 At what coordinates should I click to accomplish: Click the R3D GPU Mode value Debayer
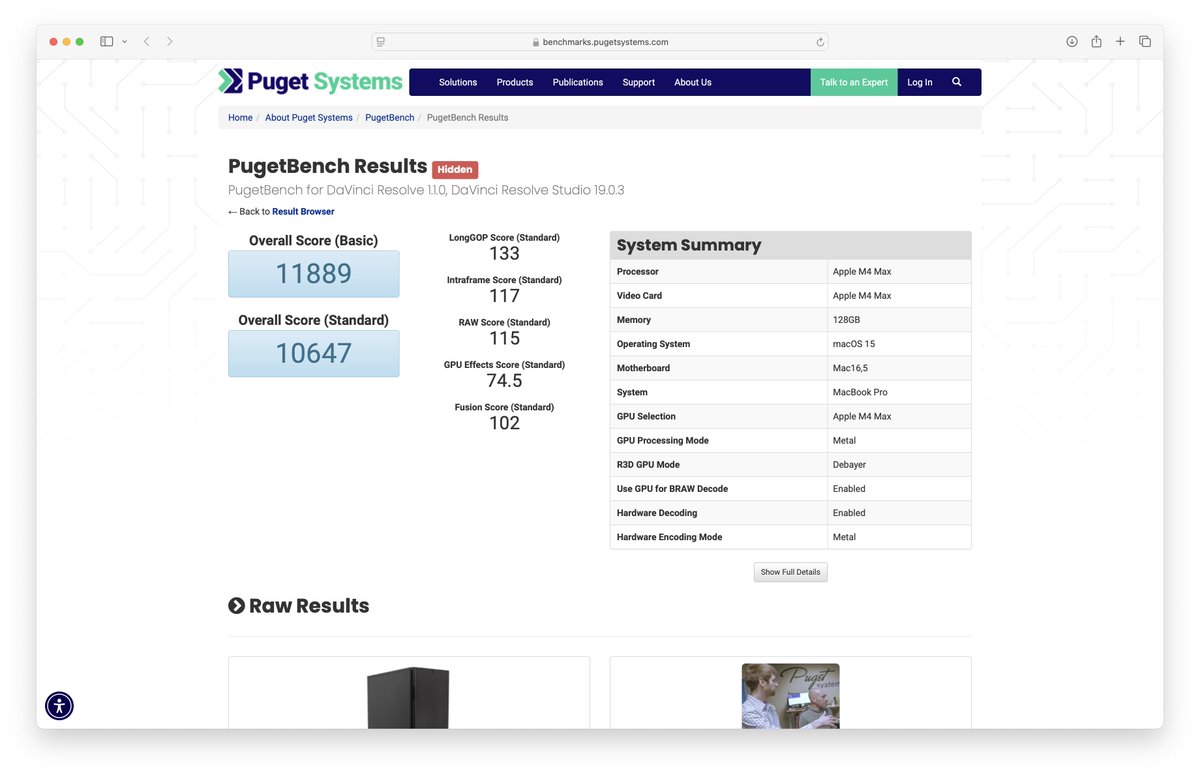849,465
